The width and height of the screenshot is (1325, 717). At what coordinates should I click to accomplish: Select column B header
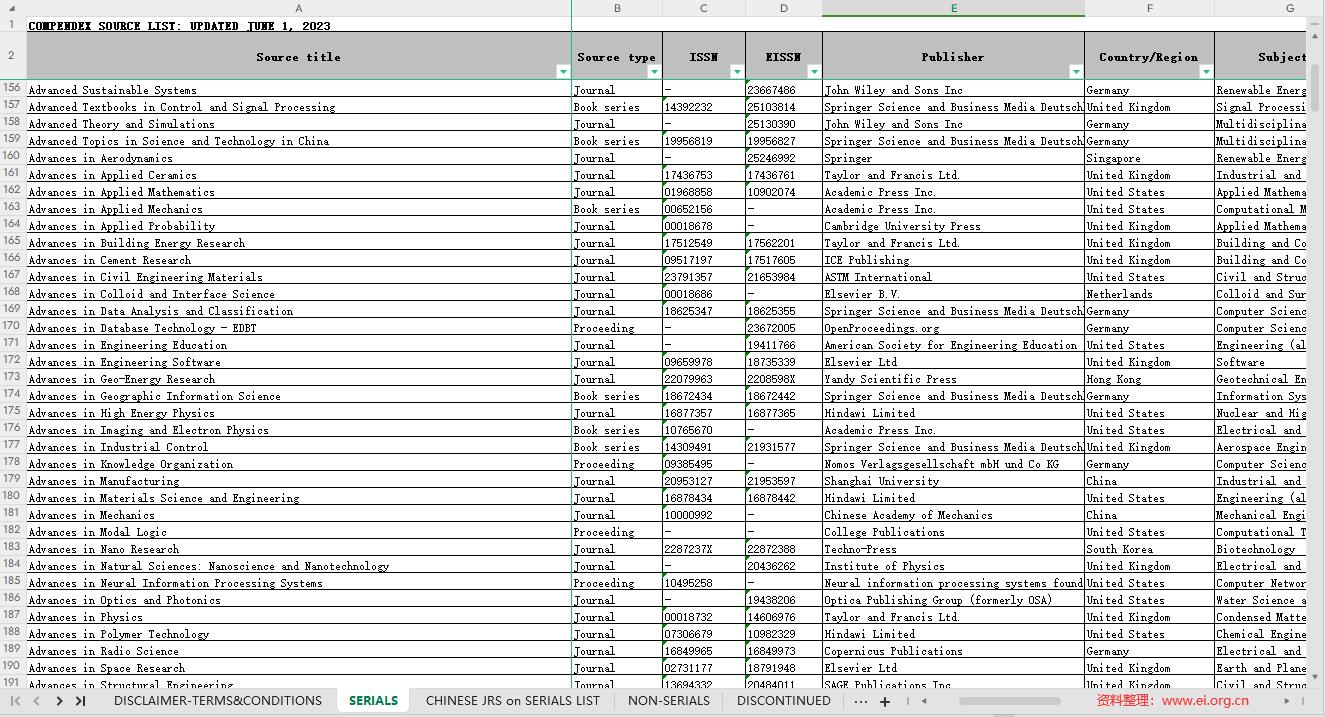(617, 8)
